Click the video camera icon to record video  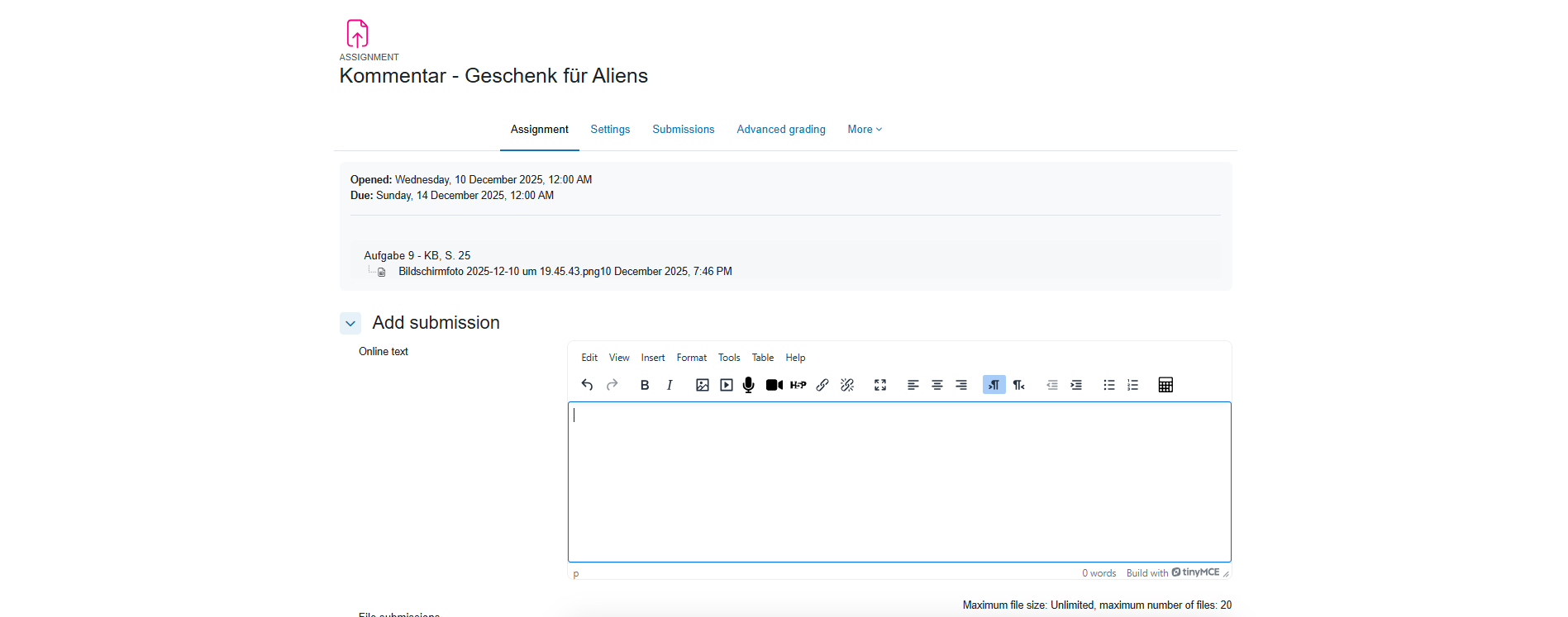pos(774,385)
